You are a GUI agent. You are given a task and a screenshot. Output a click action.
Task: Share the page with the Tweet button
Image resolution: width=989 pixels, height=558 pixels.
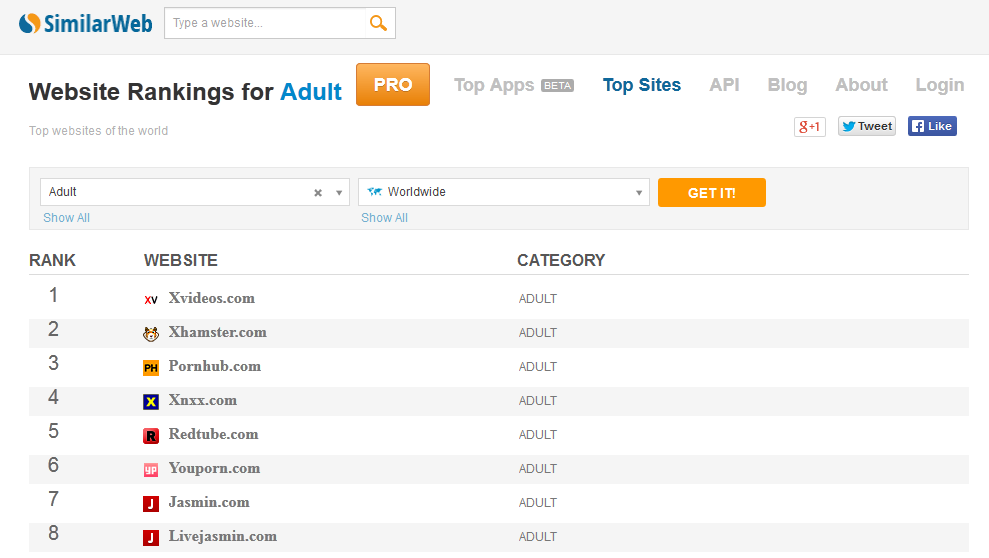point(867,126)
